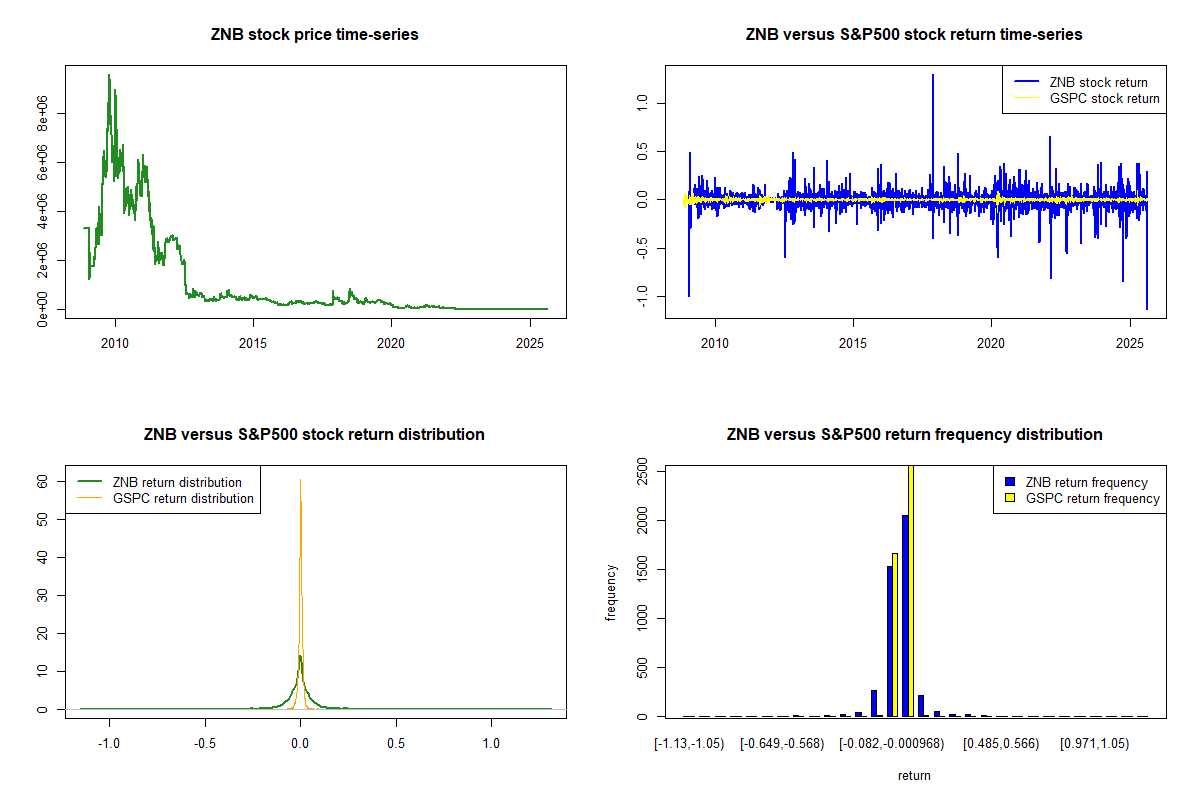The image size is (1200, 800).
Task: Click the green line beside ZNB return distribution legend
Action: tap(90, 482)
